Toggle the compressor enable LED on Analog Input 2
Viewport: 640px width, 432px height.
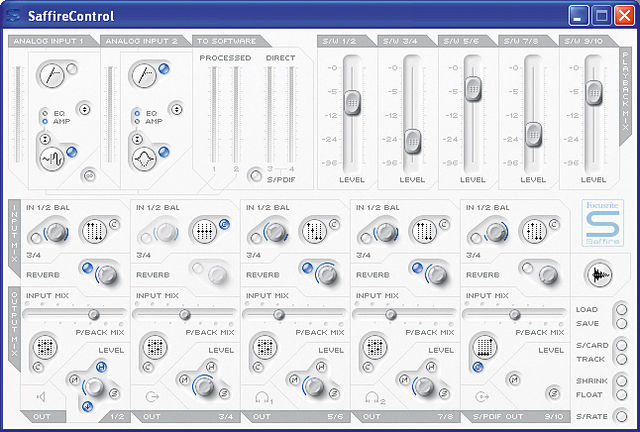(164, 69)
